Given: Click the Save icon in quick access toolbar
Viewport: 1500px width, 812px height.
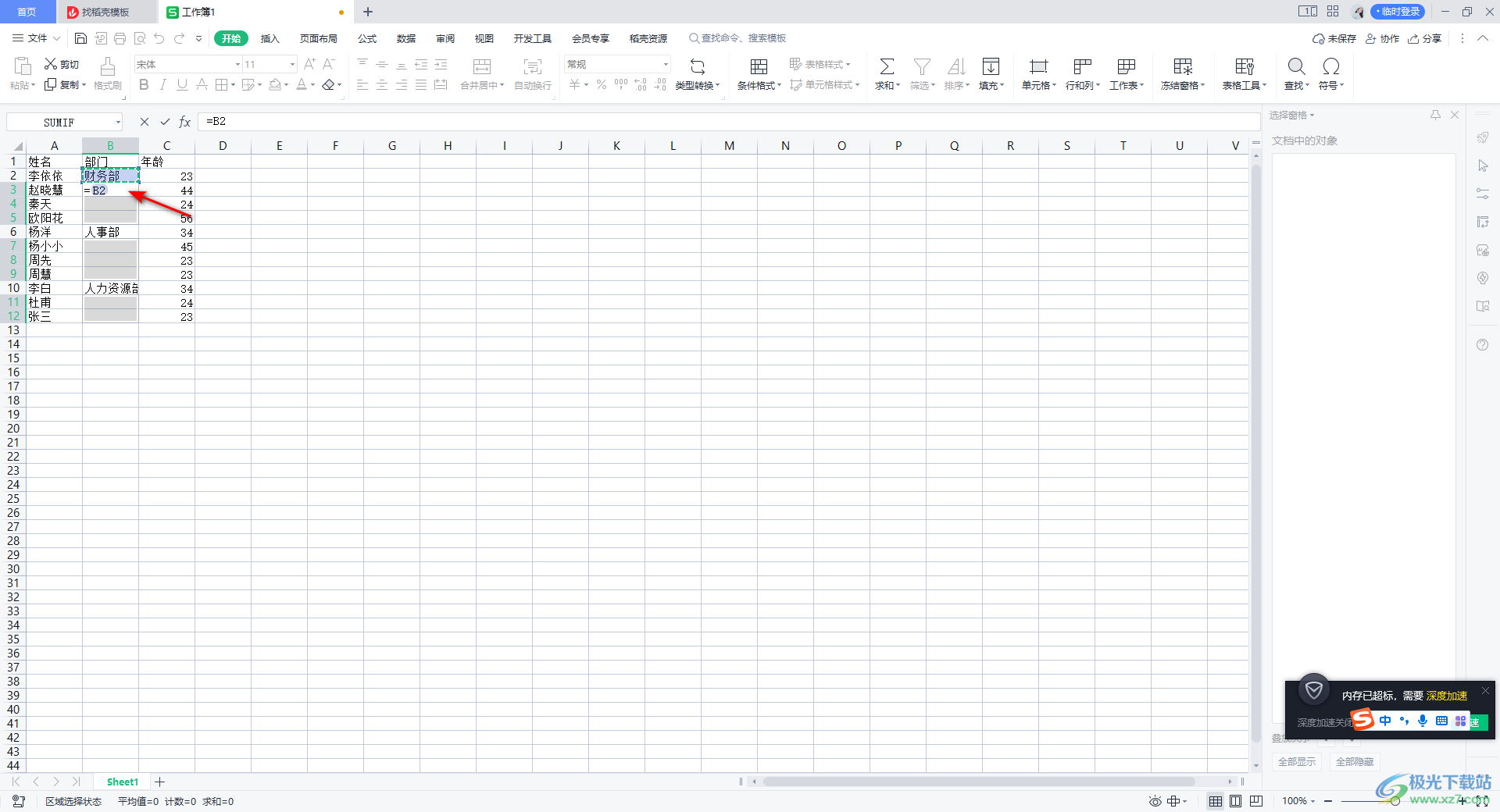Looking at the screenshot, I should [x=80, y=38].
